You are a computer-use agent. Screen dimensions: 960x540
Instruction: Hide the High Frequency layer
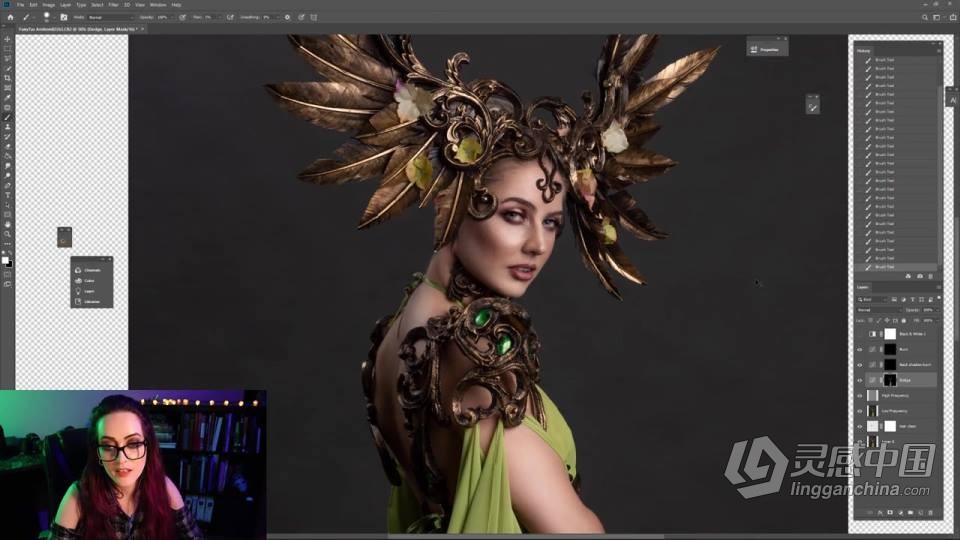(860, 396)
